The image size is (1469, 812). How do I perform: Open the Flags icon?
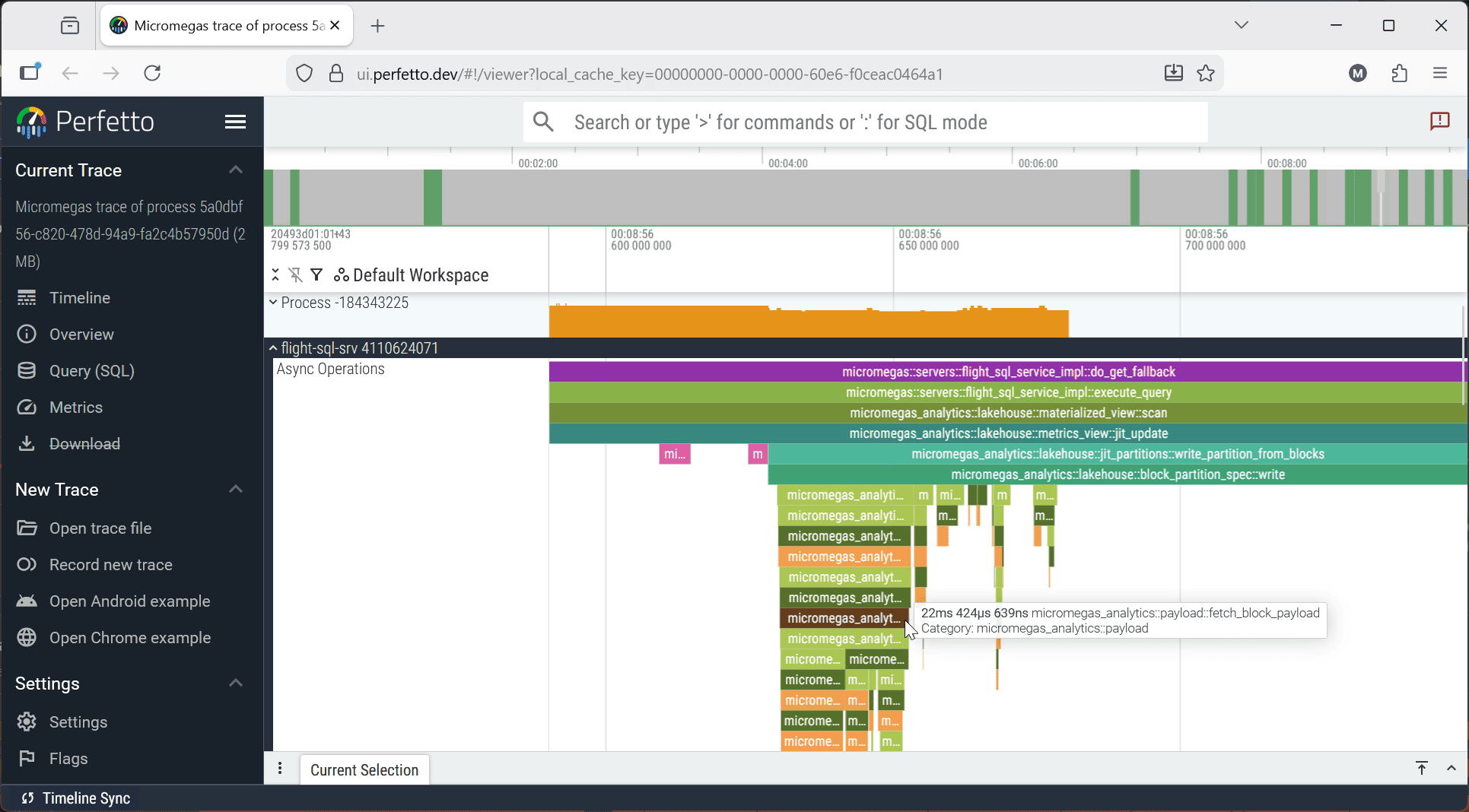(x=27, y=759)
